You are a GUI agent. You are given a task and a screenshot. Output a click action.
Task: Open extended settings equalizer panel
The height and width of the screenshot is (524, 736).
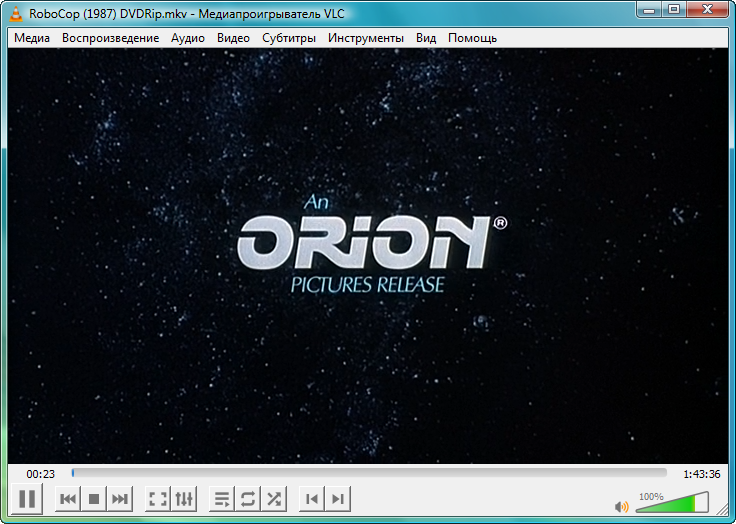184,499
